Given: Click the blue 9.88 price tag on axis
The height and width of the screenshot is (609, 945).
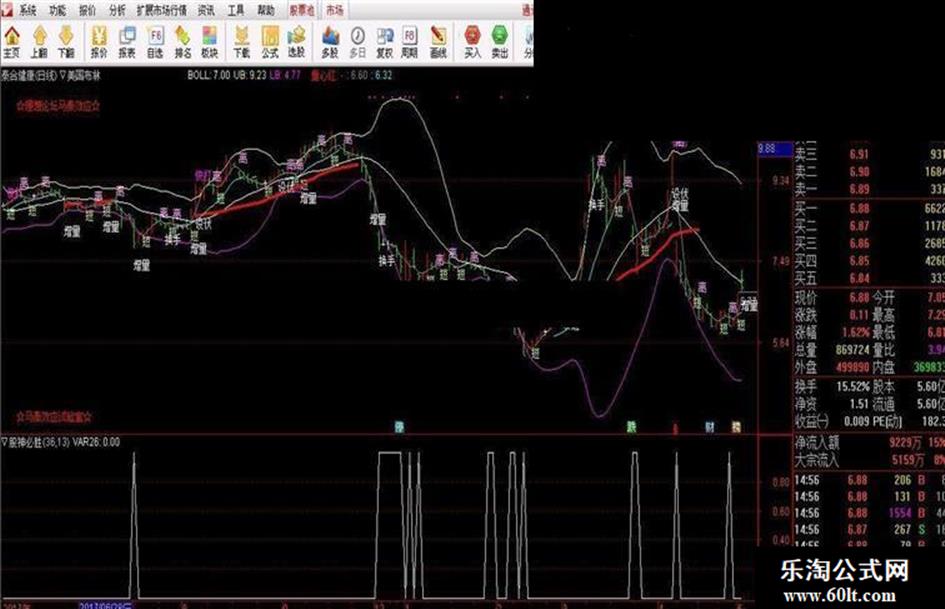Looking at the screenshot, I should (x=774, y=148).
